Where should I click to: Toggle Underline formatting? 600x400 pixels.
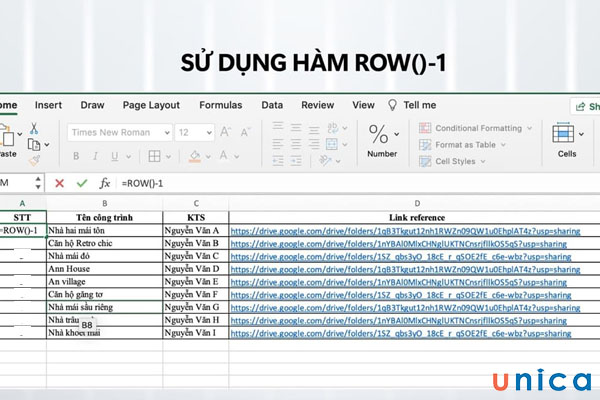click(114, 156)
